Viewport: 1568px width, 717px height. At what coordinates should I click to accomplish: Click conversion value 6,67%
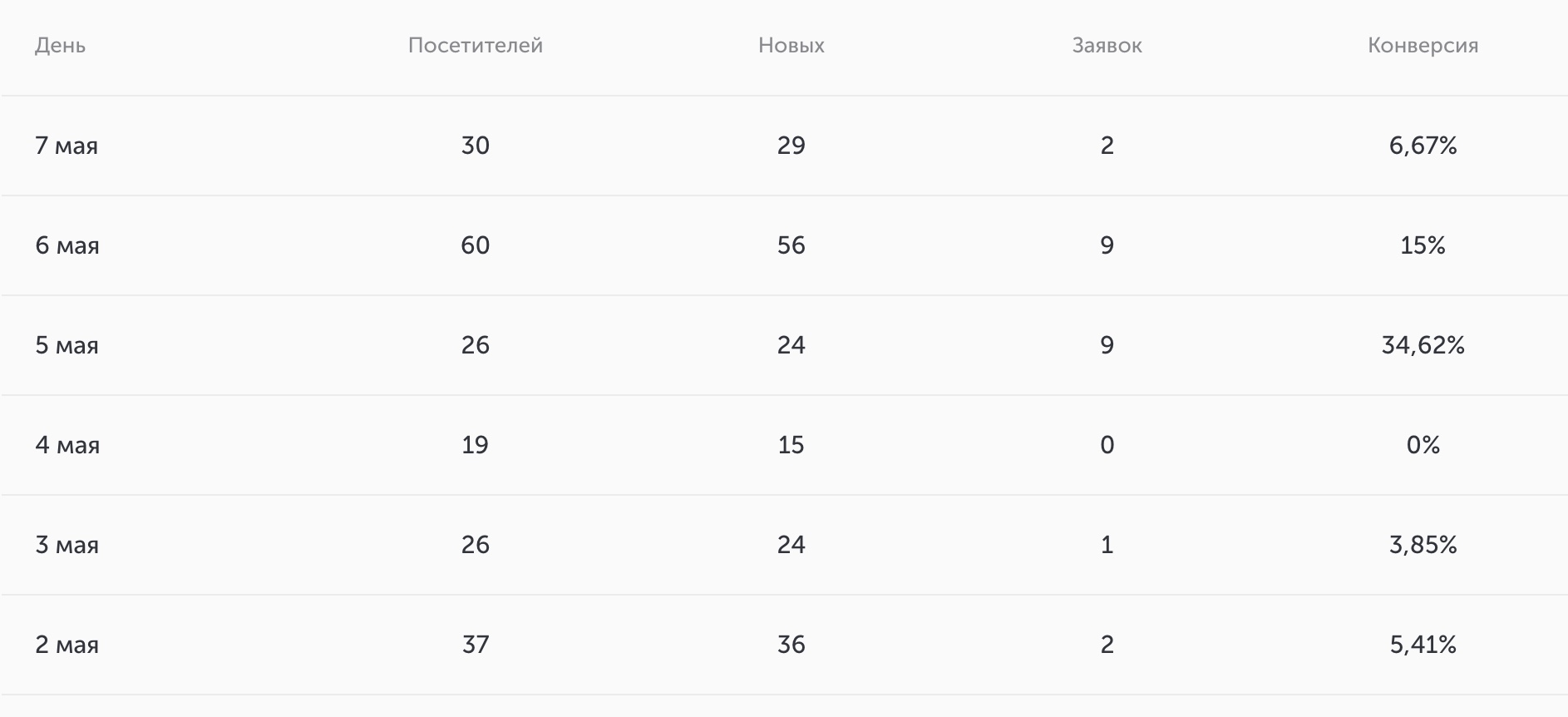click(x=1423, y=146)
